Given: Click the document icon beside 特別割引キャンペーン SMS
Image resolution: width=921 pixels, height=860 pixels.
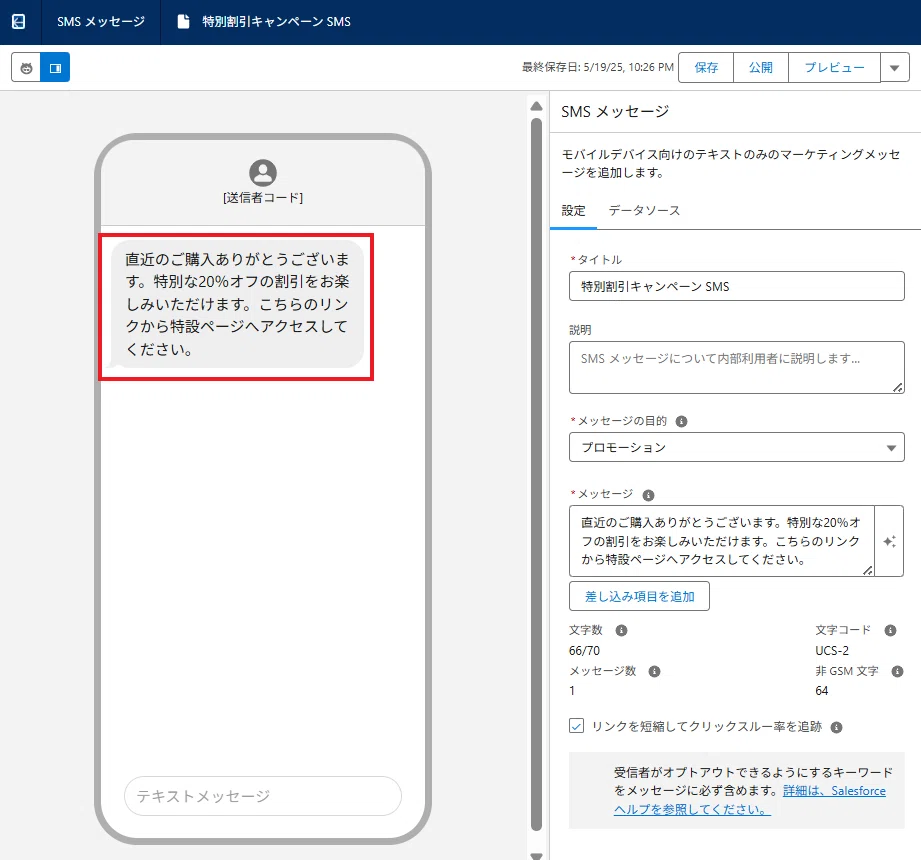Looking at the screenshot, I should [x=184, y=22].
